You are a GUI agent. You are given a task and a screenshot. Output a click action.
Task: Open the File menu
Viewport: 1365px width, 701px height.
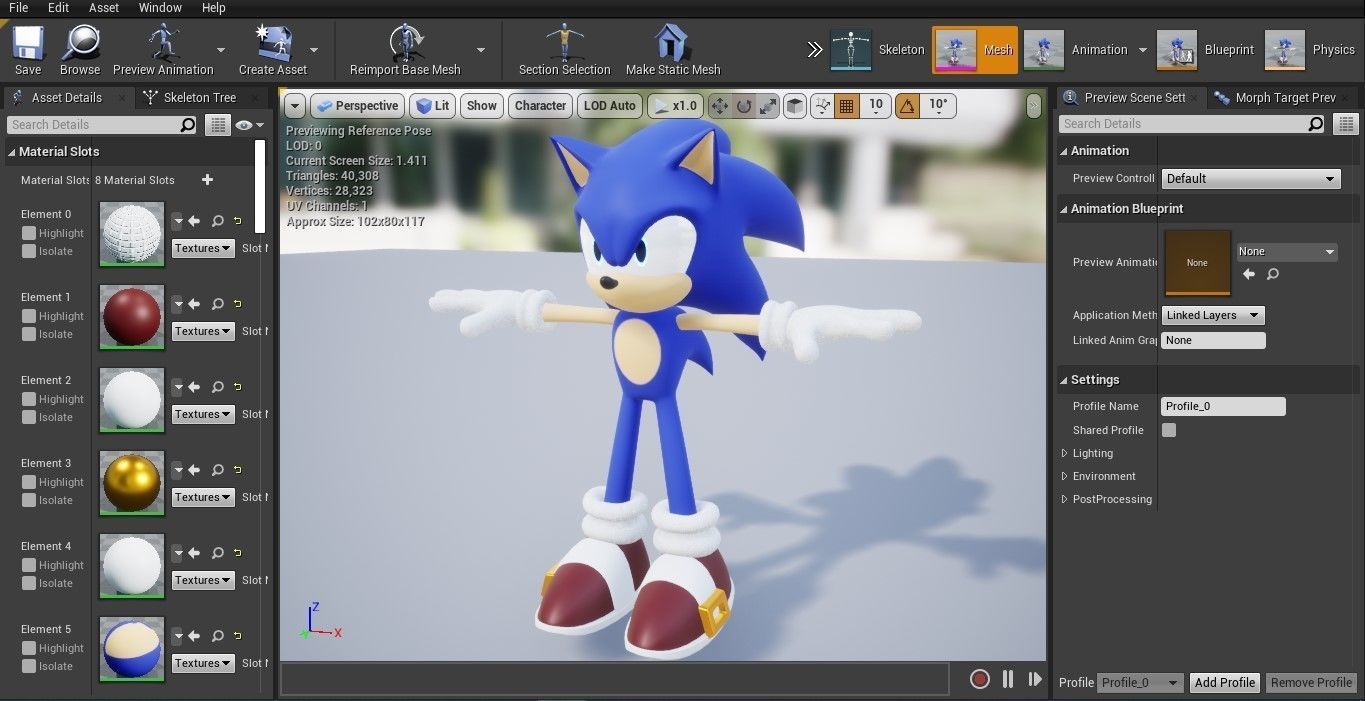[18, 8]
